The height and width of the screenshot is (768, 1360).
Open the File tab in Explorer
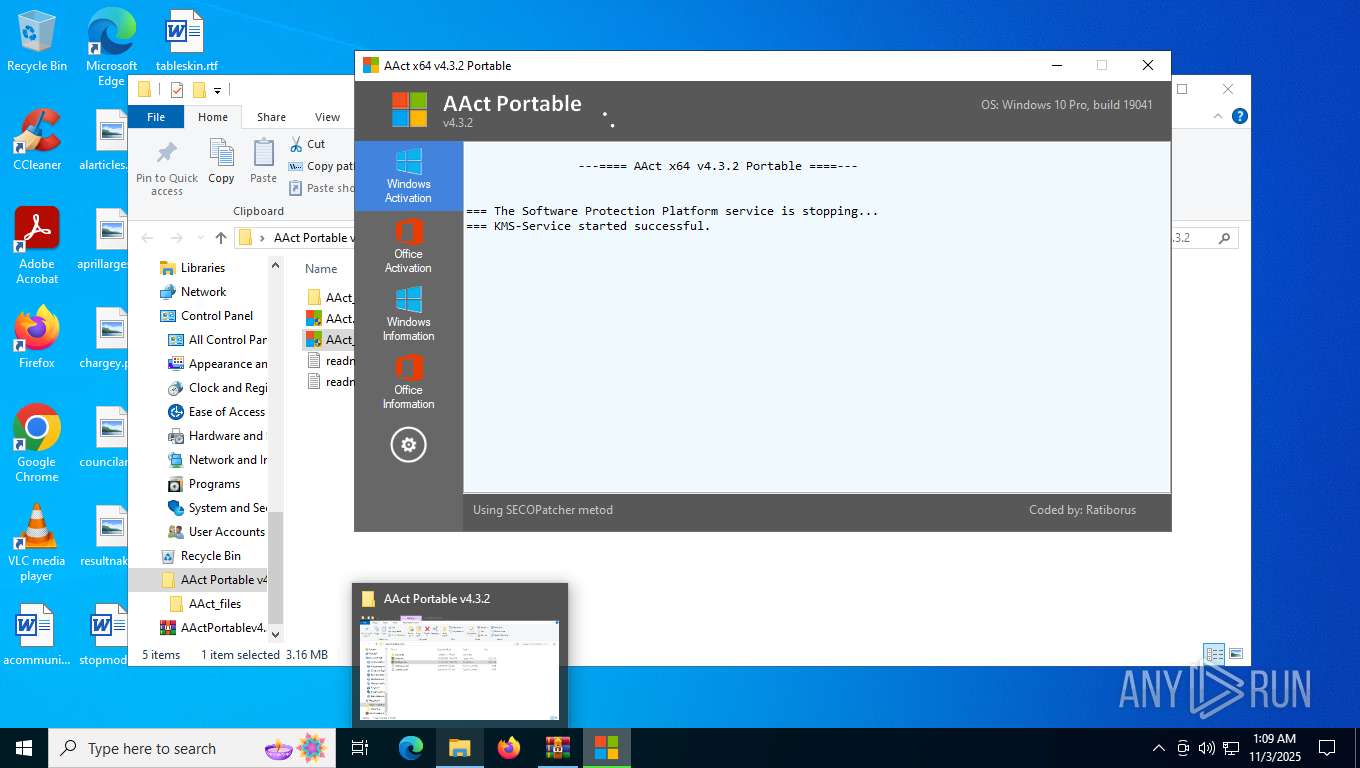(156, 117)
